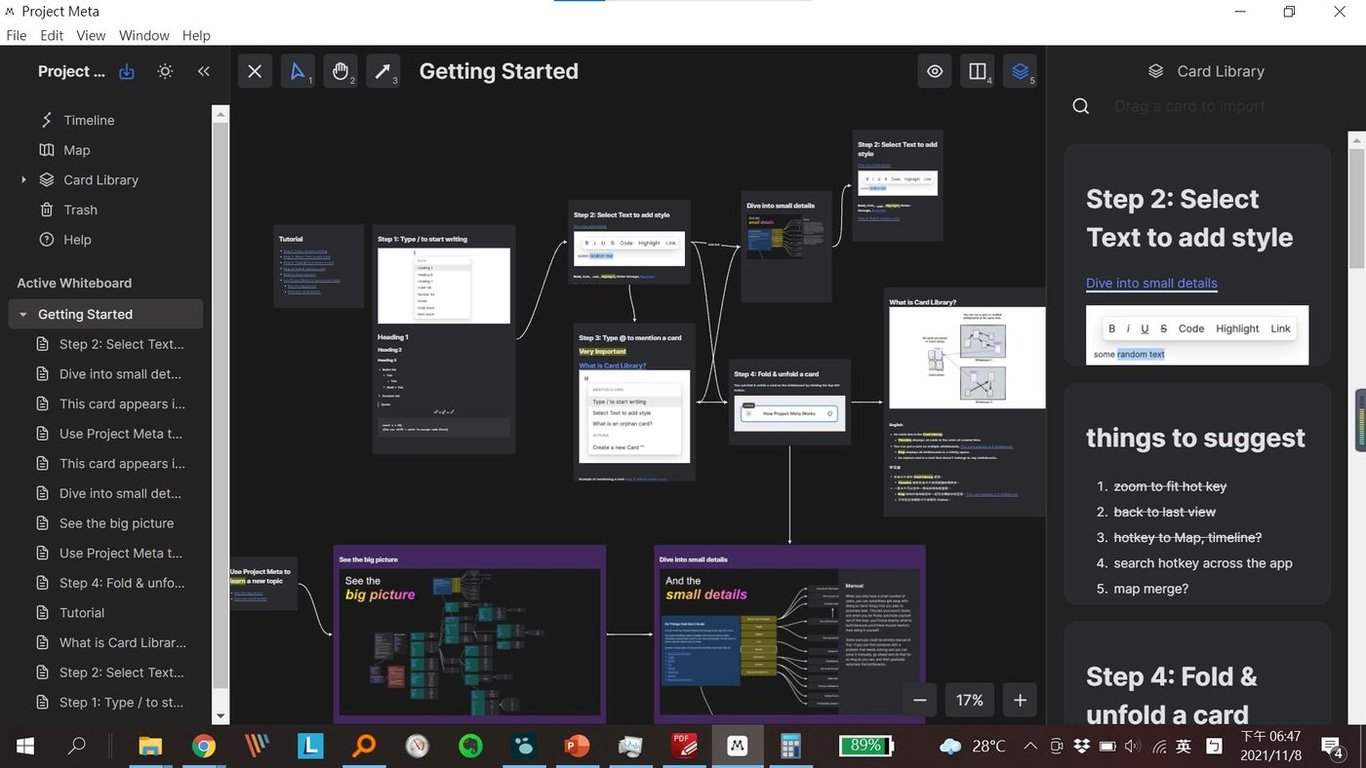Click the Timeline lightning icon
The height and width of the screenshot is (768, 1366).
46,120
